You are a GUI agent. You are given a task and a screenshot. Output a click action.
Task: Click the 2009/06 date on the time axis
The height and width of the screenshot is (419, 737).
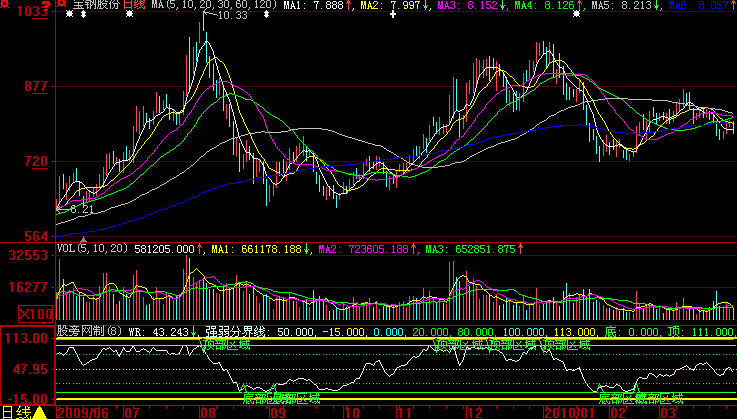click(x=85, y=411)
